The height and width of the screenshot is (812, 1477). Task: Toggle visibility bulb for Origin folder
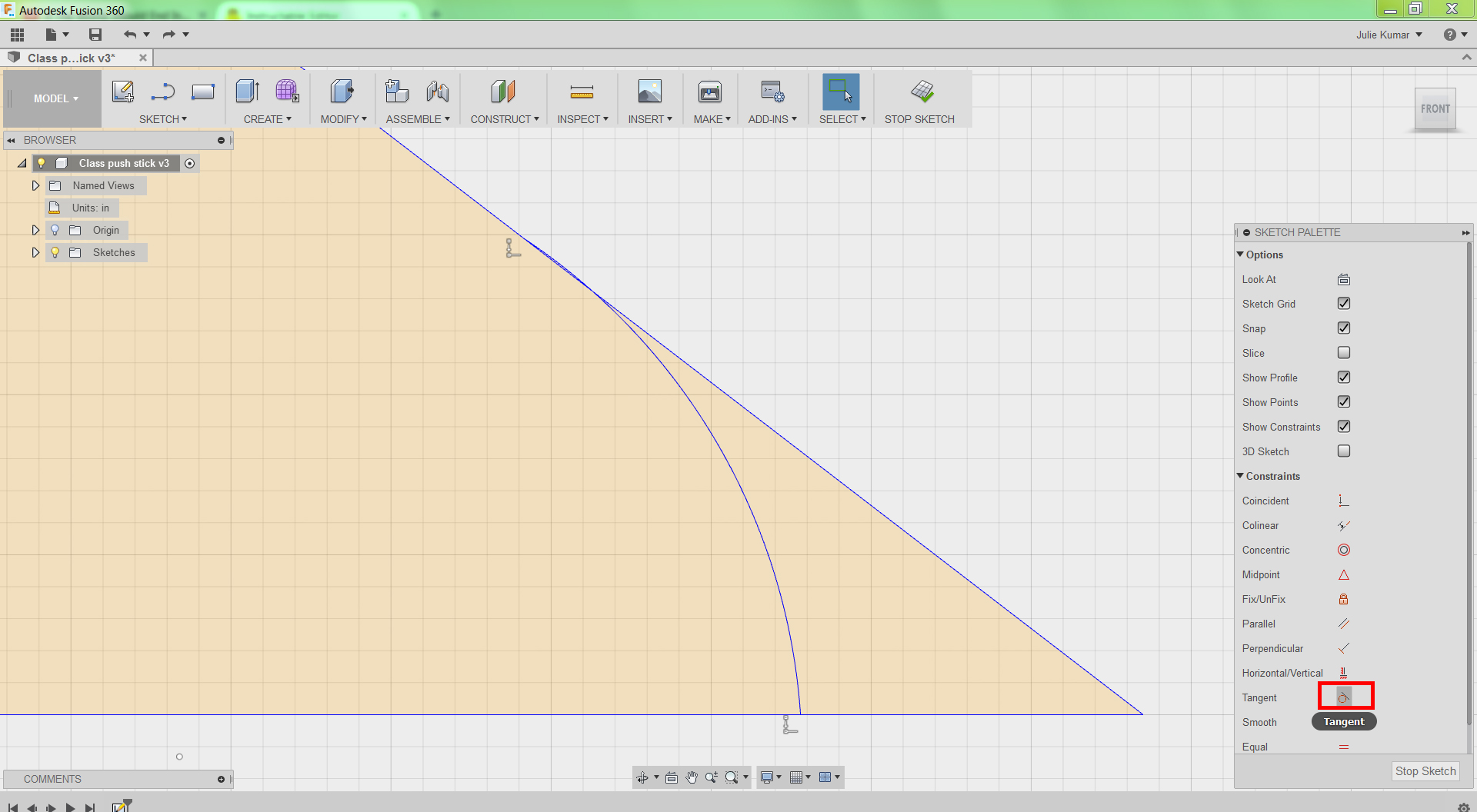[55, 230]
